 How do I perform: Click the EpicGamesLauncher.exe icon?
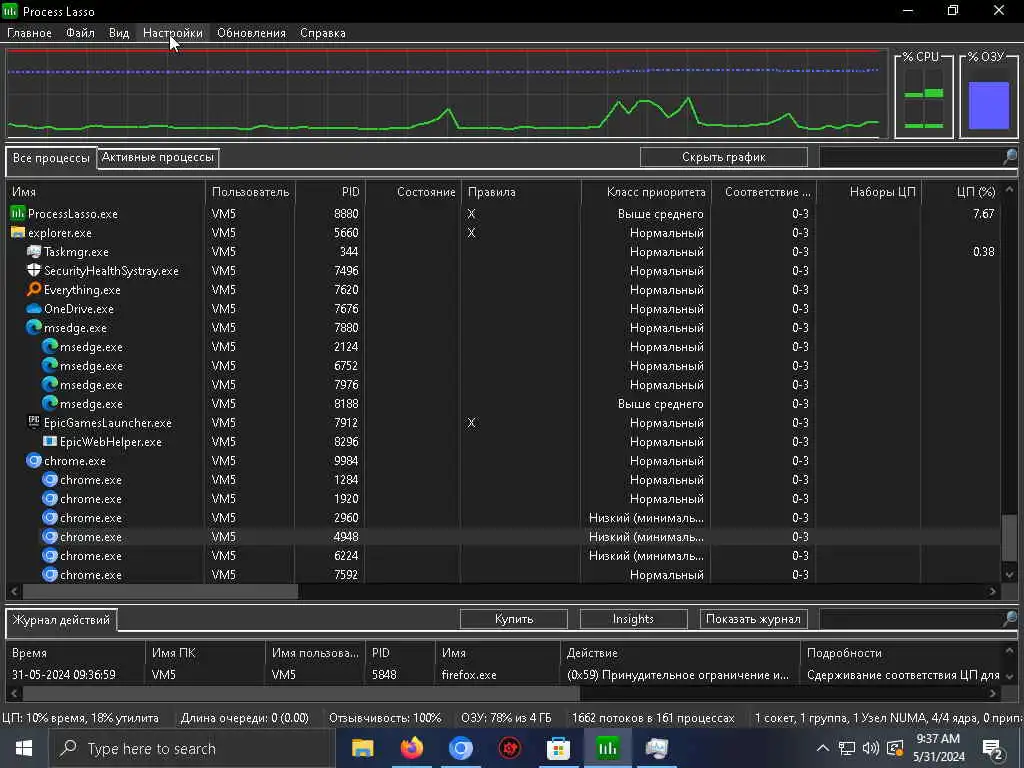point(34,423)
